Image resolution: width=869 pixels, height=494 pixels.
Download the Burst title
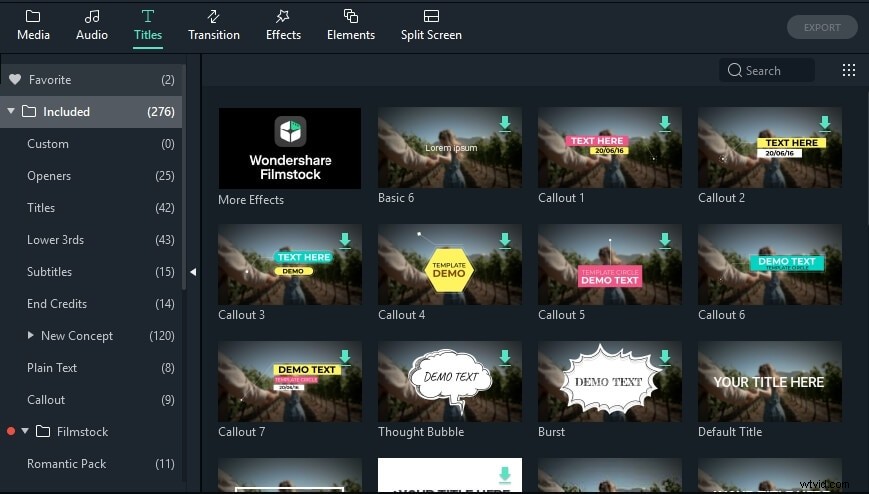click(665, 357)
